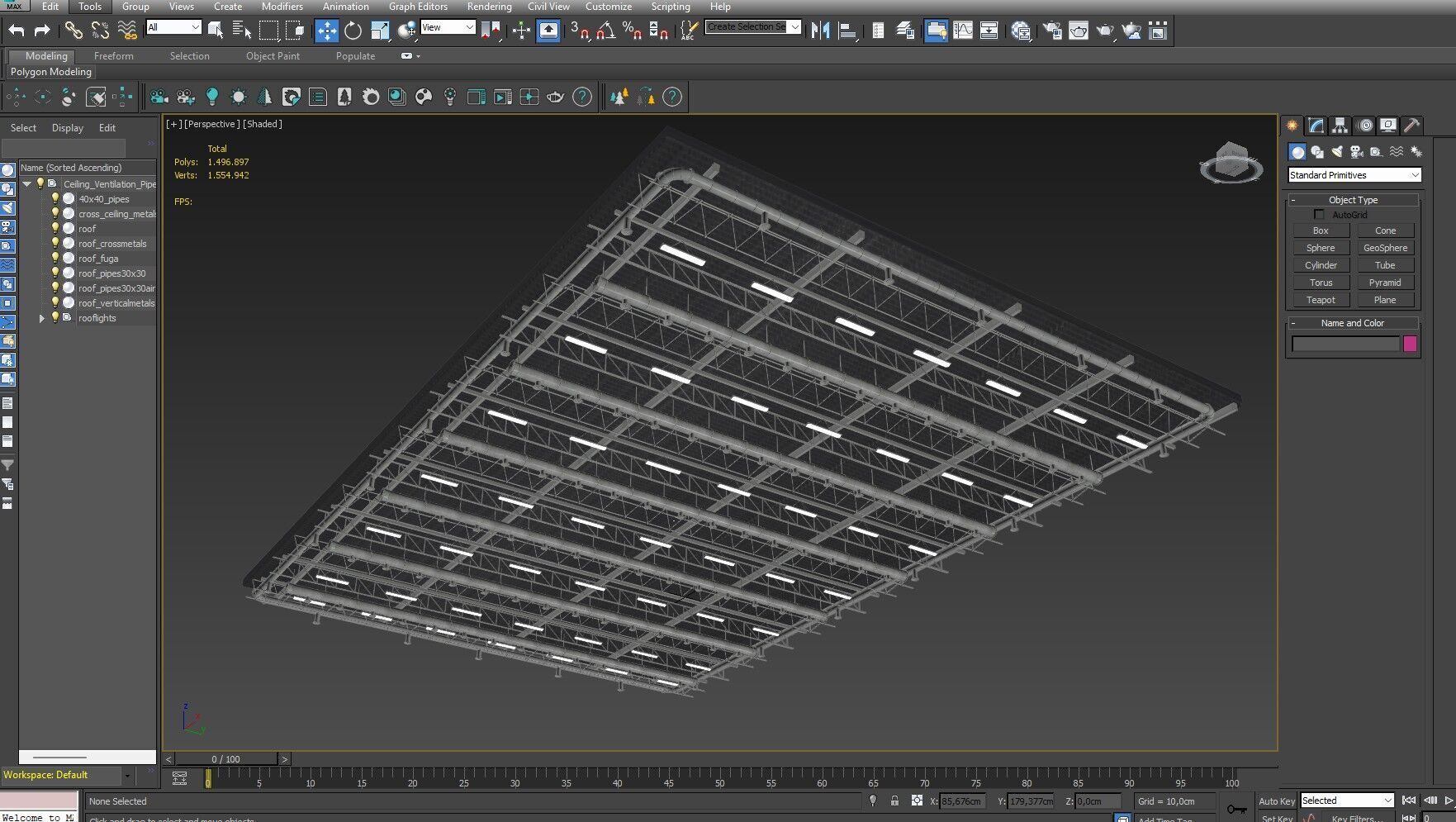Viewport: 1456px width, 822px height.
Task: Create a Box primitive button
Action: coord(1321,230)
